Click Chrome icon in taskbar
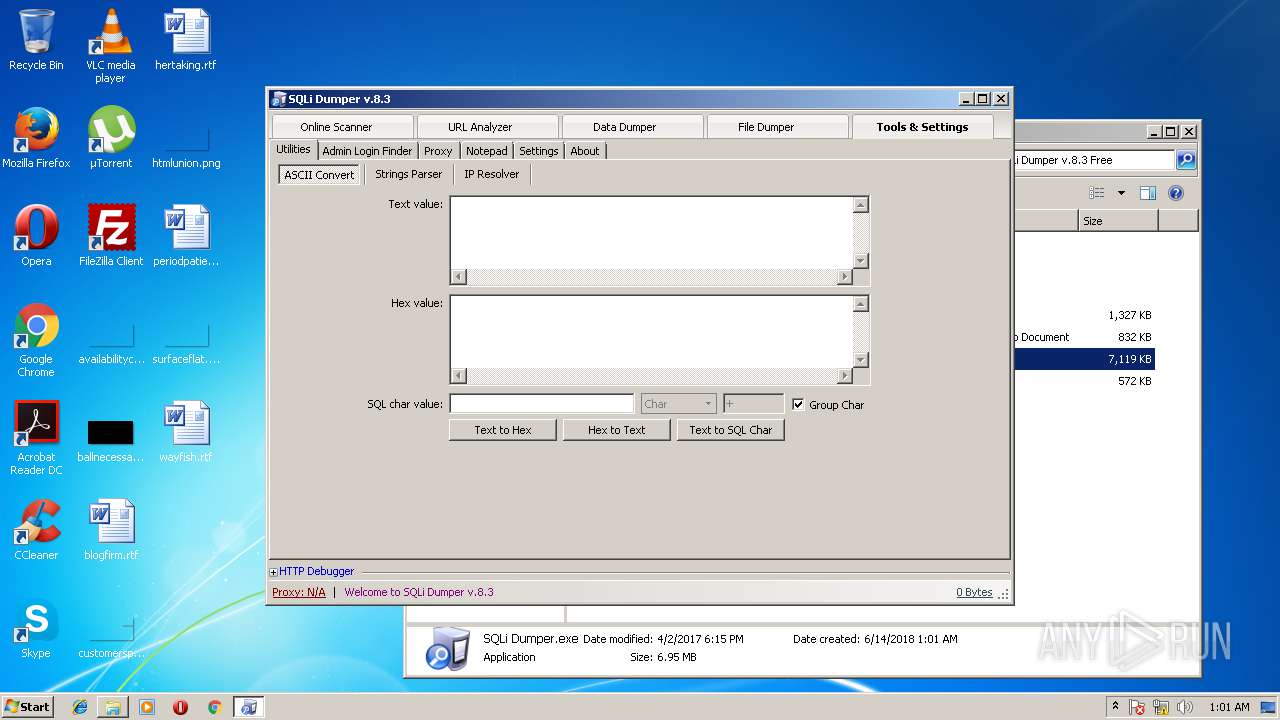 [x=214, y=707]
